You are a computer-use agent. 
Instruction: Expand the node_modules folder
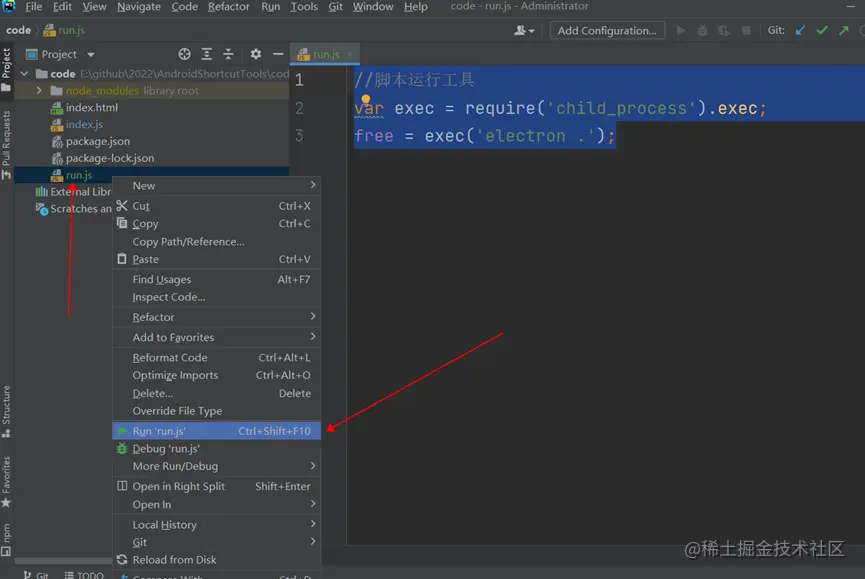click(x=39, y=90)
